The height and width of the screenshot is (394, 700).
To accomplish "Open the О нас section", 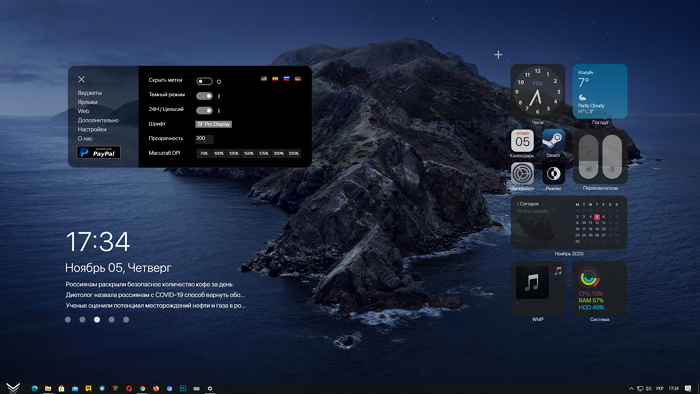I will coord(85,138).
